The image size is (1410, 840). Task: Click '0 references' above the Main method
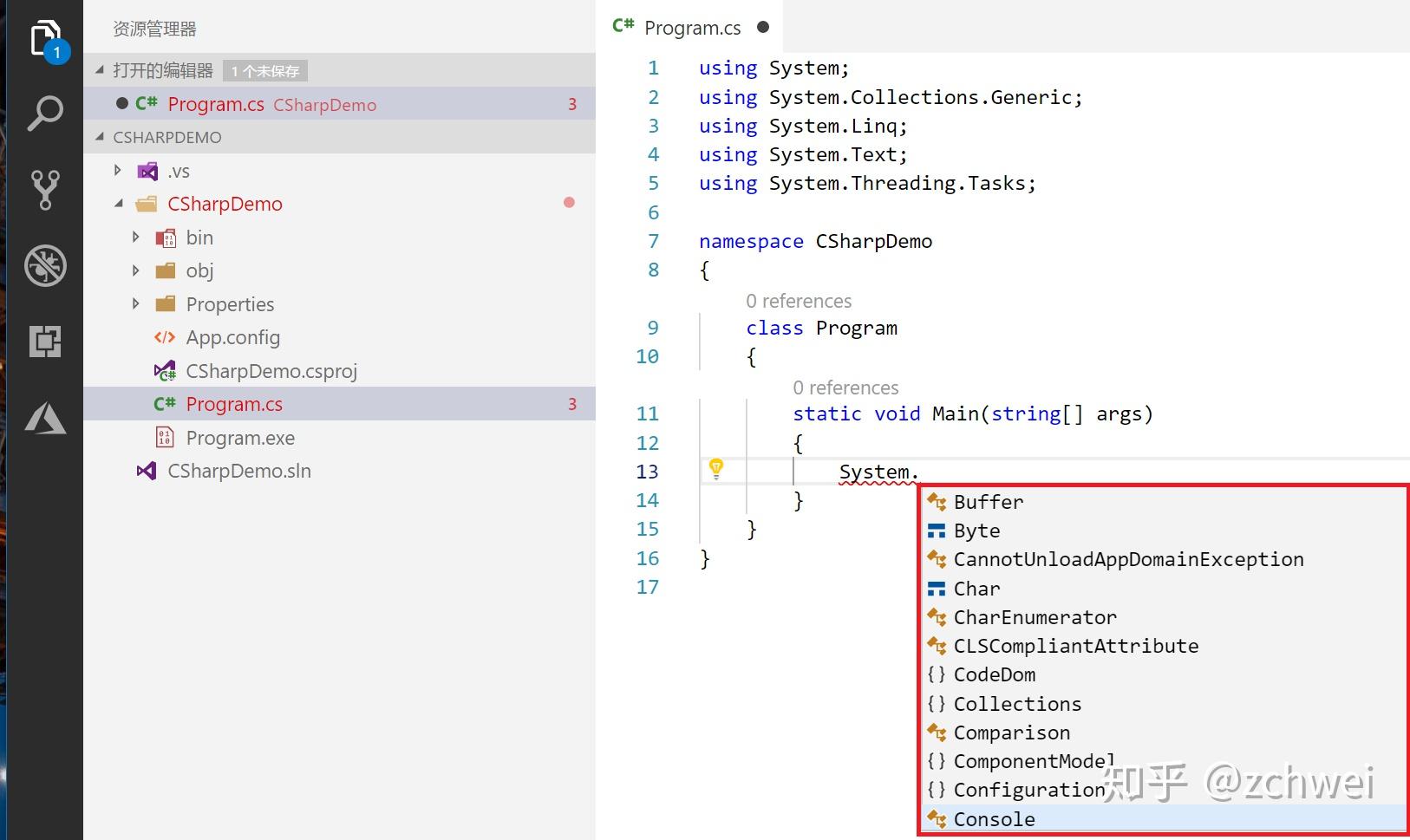coord(845,387)
